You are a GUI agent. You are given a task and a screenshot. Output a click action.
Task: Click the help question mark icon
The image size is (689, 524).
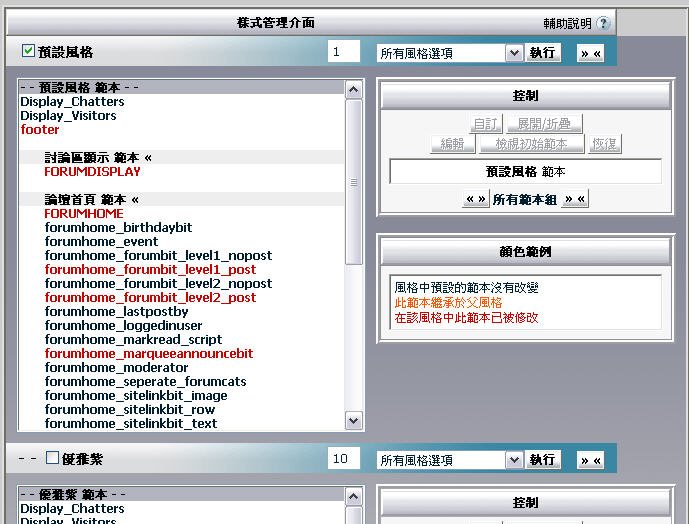(603, 24)
